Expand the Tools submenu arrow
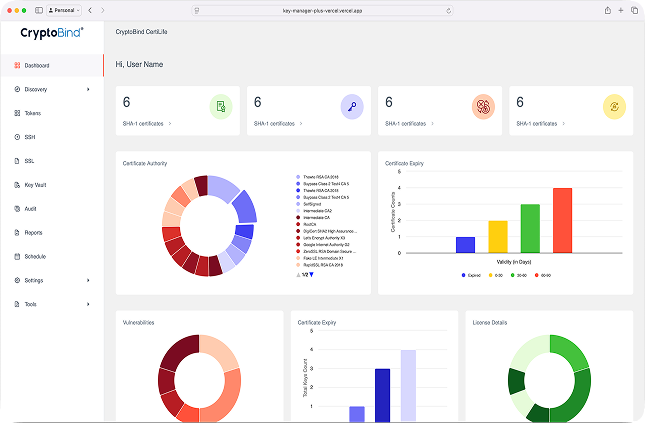Viewport: 645px width, 423px height. click(88, 304)
